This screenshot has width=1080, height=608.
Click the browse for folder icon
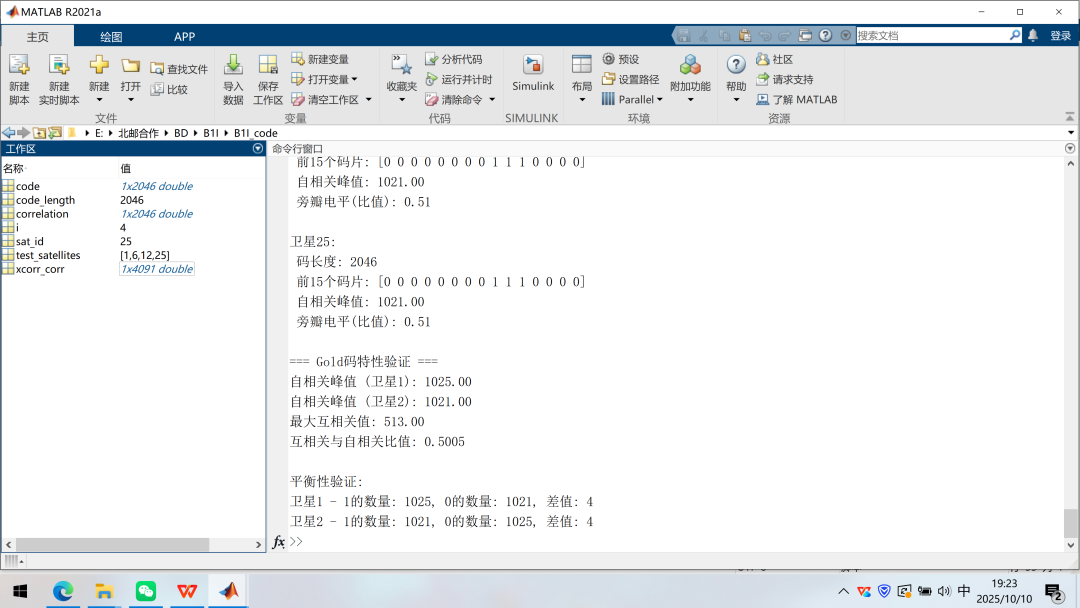click(x=54, y=132)
